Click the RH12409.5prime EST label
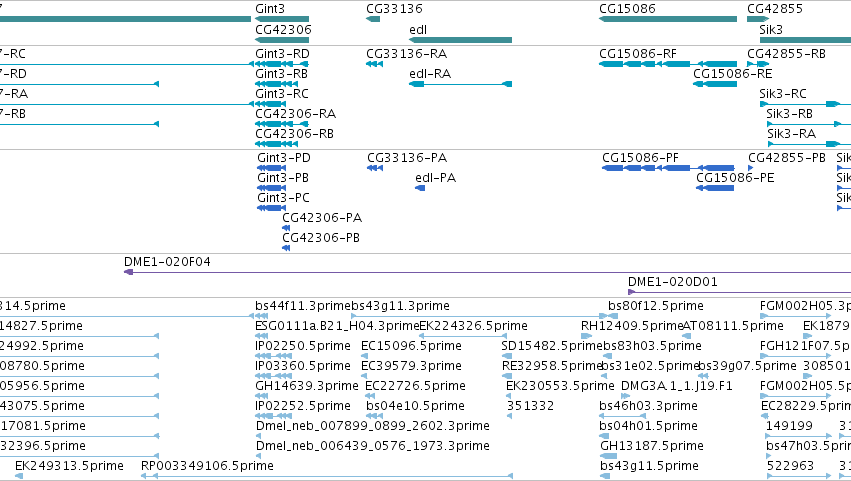The height and width of the screenshot is (481, 851). coord(632,326)
